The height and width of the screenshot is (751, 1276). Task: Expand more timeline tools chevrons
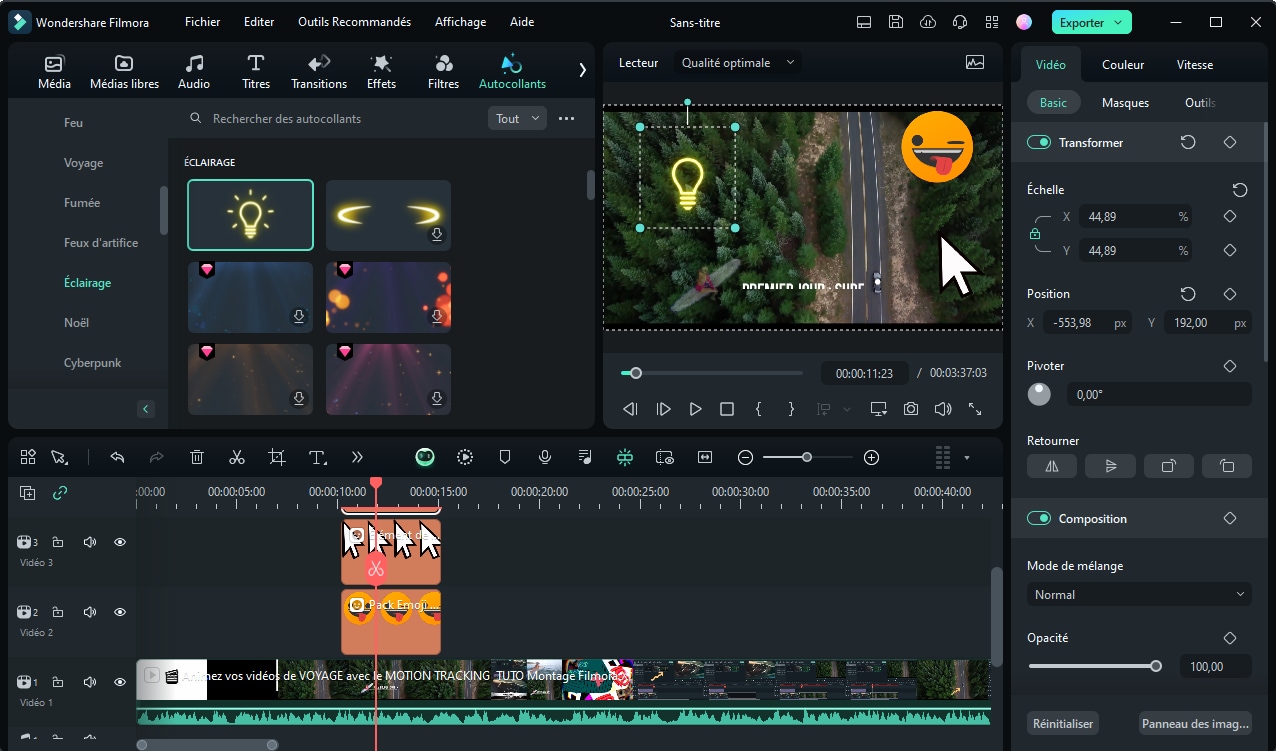point(357,457)
